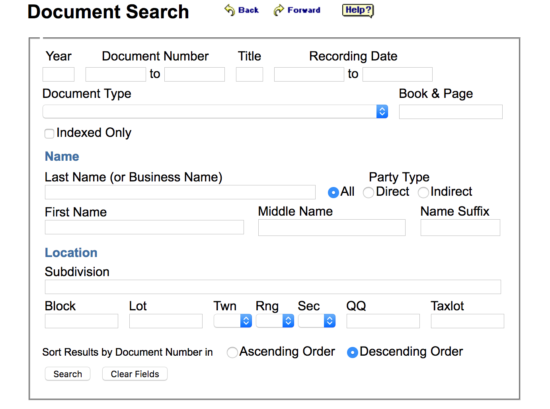Select the Direct party type
550x409 pixels.
(x=368, y=192)
